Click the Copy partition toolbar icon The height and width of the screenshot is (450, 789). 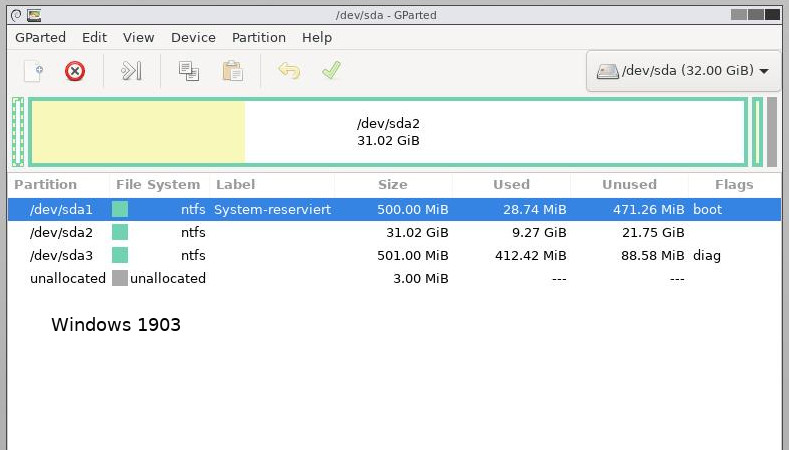pos(189,71)
